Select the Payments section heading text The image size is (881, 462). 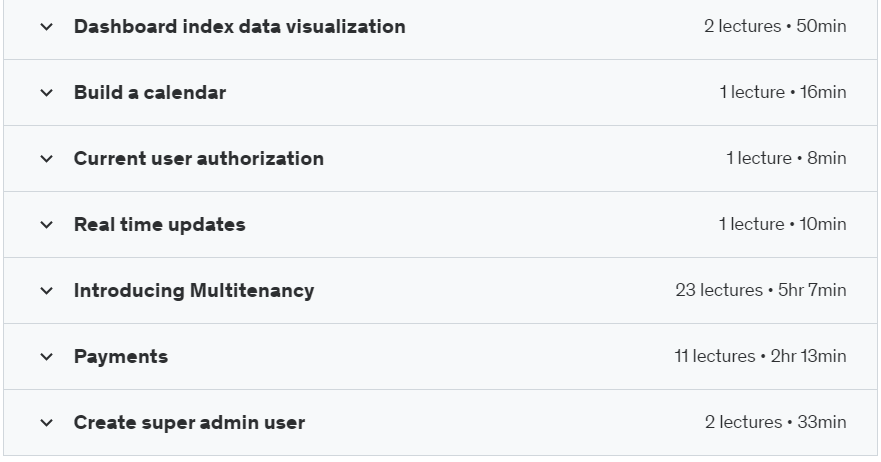121,356
